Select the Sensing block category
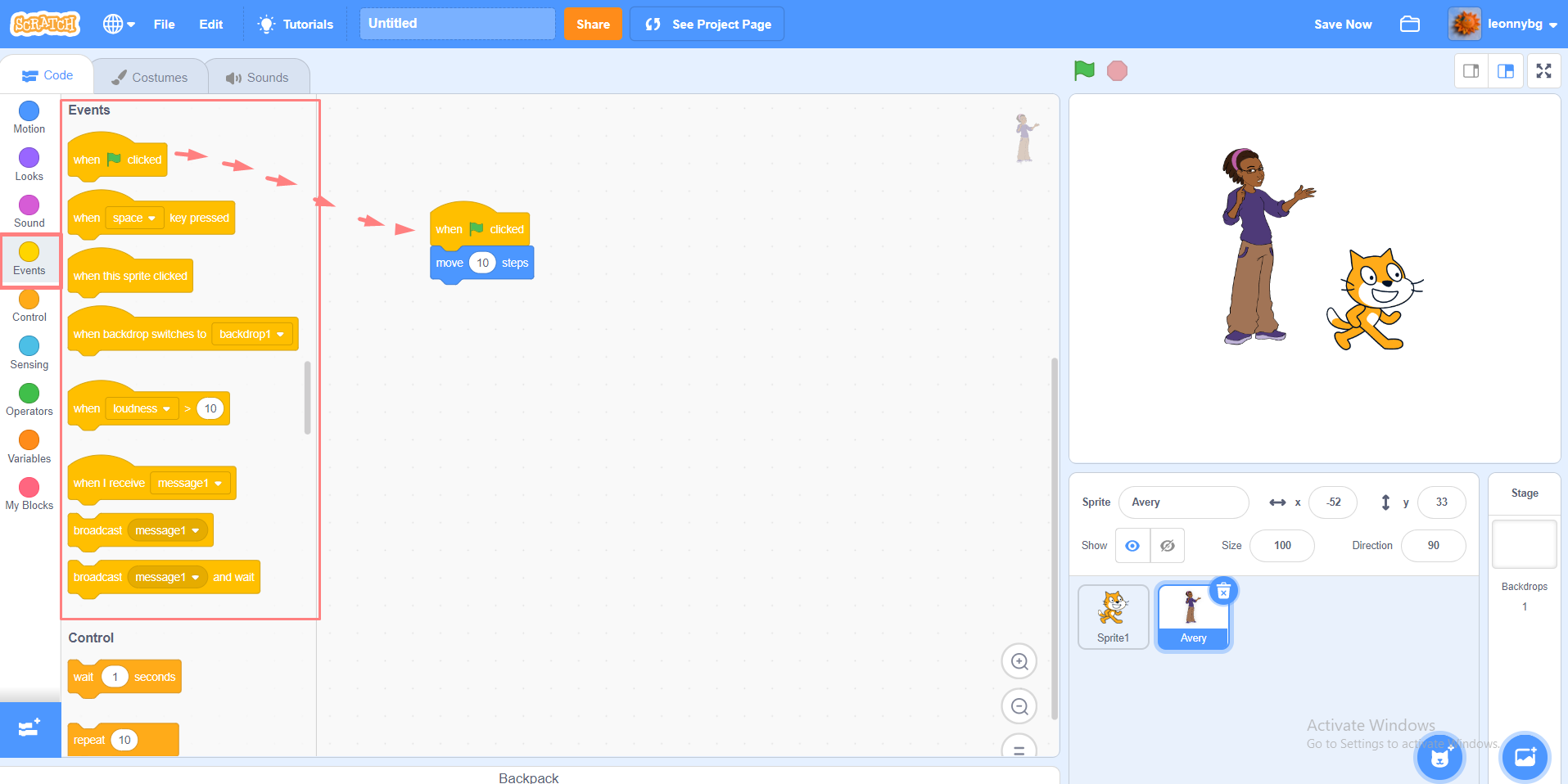 pos(29,353)
